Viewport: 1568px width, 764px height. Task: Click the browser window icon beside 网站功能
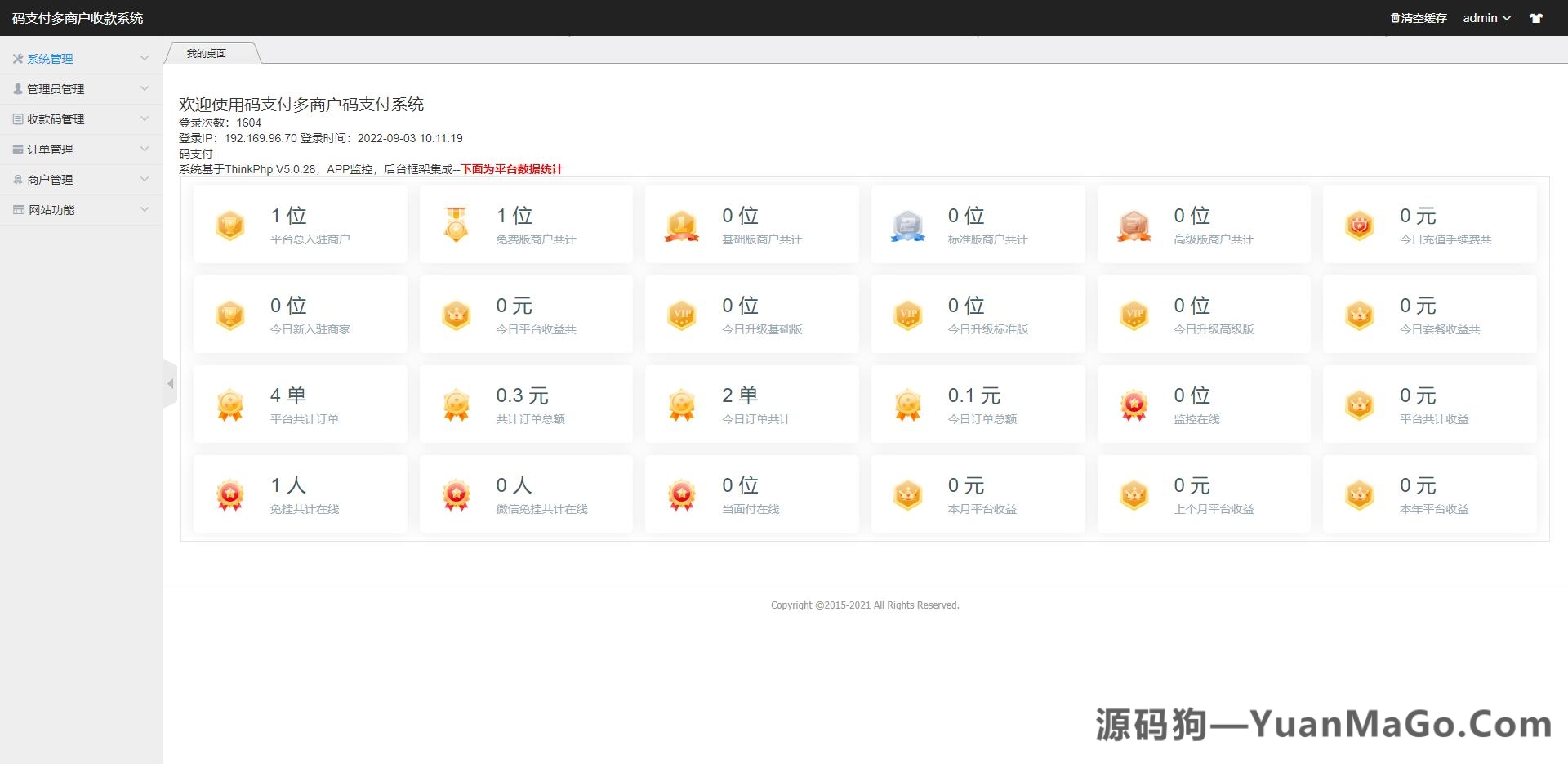[17, 209]
